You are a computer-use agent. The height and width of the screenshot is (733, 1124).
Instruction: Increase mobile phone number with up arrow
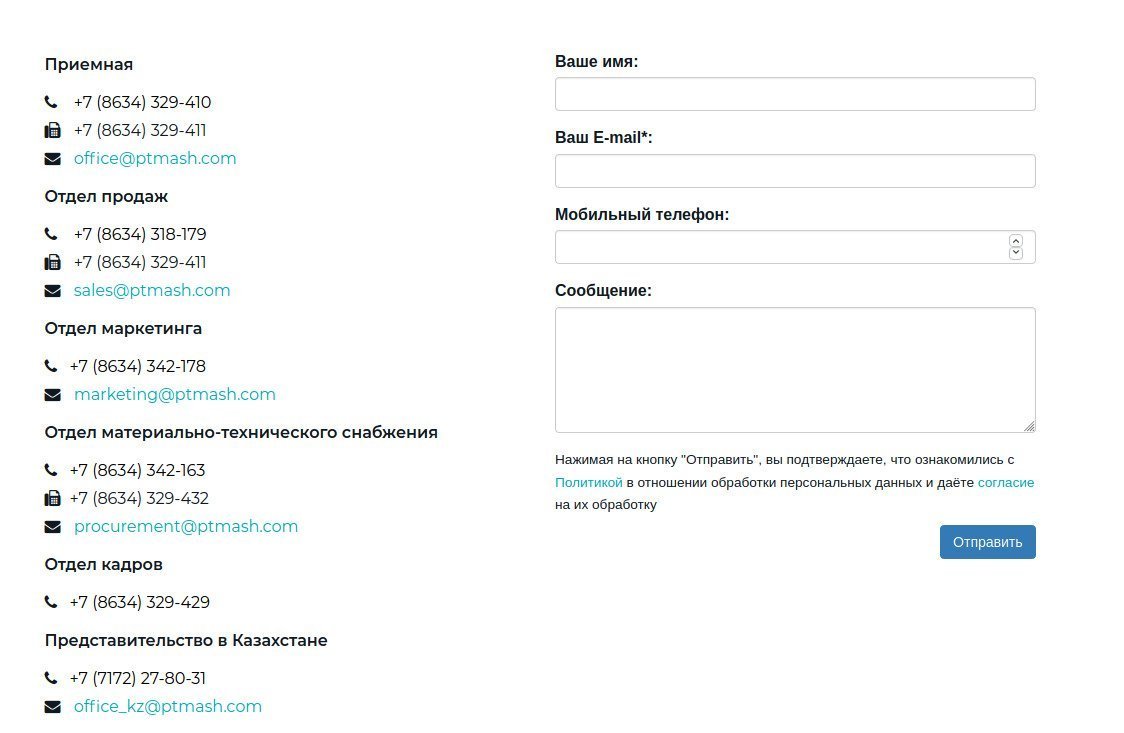pyautogui.click(x=1016, y=241)
